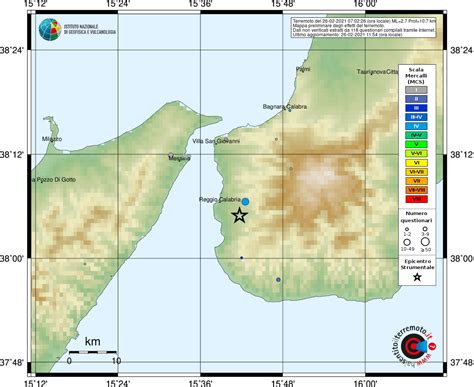Click the top 15°36' longitude label
This screenshot has height=387, width=474.
click(200, 4)
